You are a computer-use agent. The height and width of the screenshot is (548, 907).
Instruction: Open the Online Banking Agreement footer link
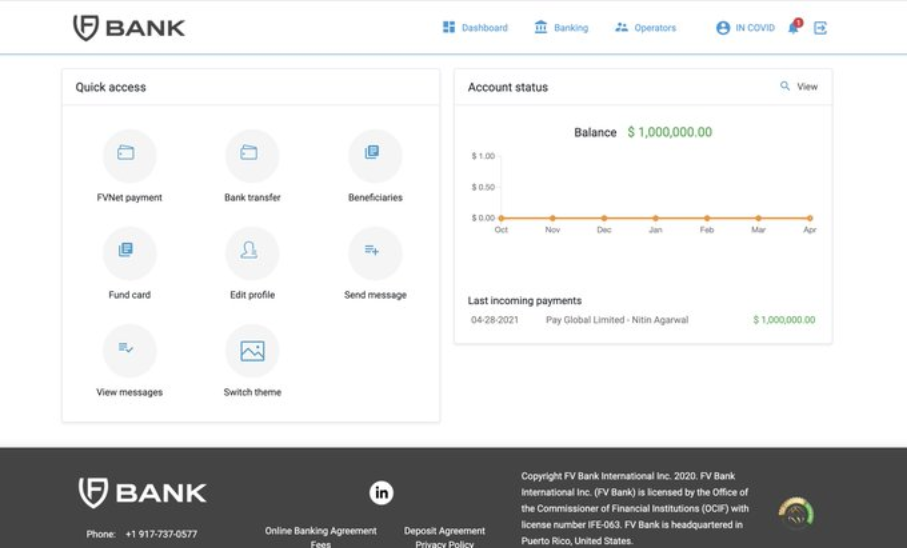point(320,531)
